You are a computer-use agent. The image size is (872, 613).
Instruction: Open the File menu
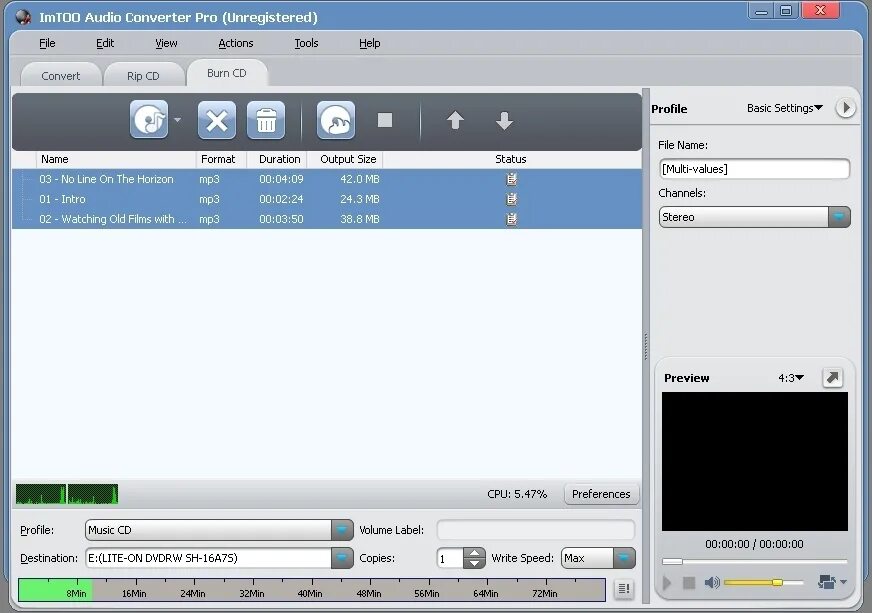47,43
